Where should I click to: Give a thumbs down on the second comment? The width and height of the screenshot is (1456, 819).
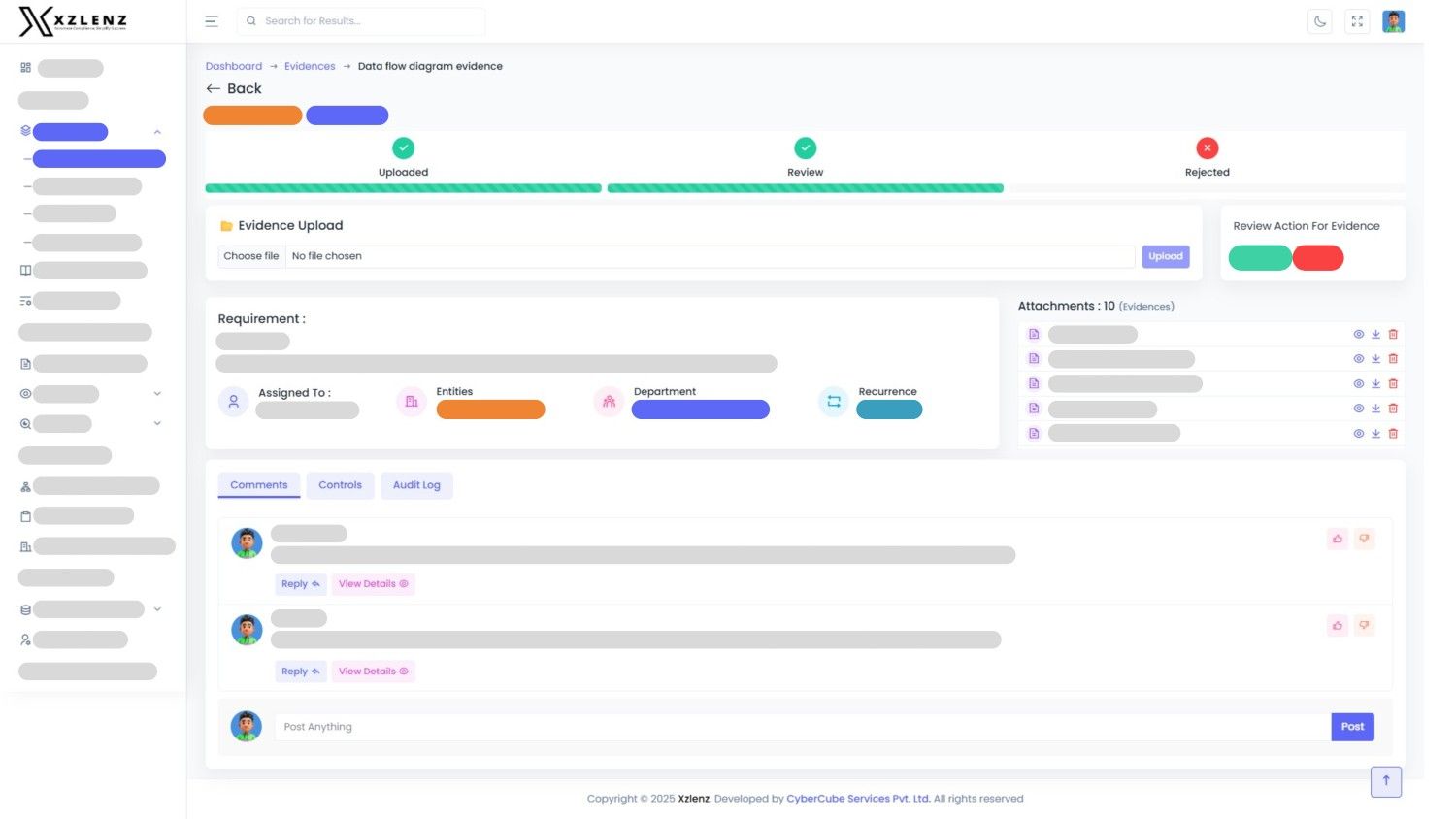coord(1364,625)
